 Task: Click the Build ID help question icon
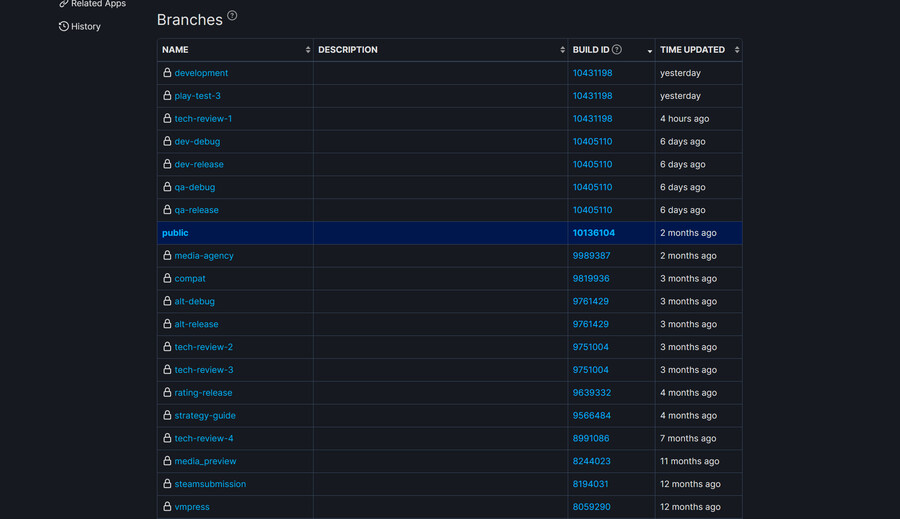617,50
